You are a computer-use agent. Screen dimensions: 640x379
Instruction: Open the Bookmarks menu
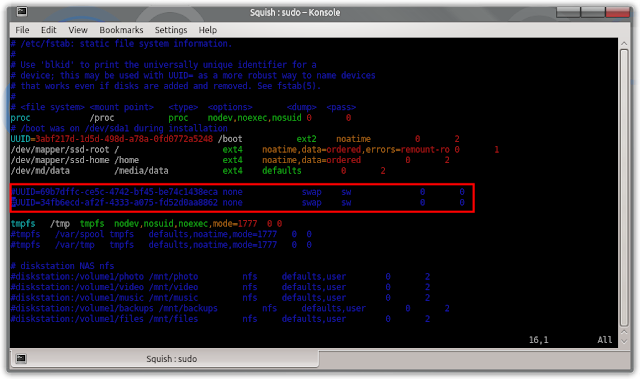[121, 30]
